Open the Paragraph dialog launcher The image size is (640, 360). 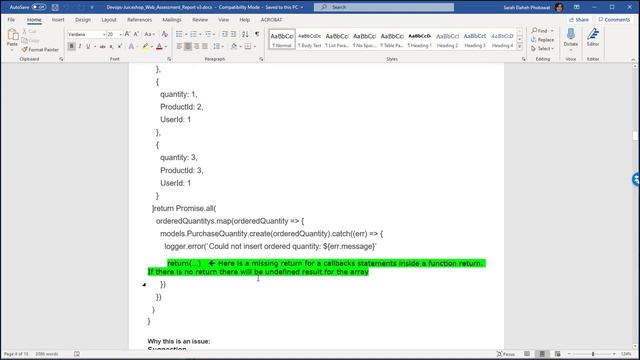click(261, 59)
